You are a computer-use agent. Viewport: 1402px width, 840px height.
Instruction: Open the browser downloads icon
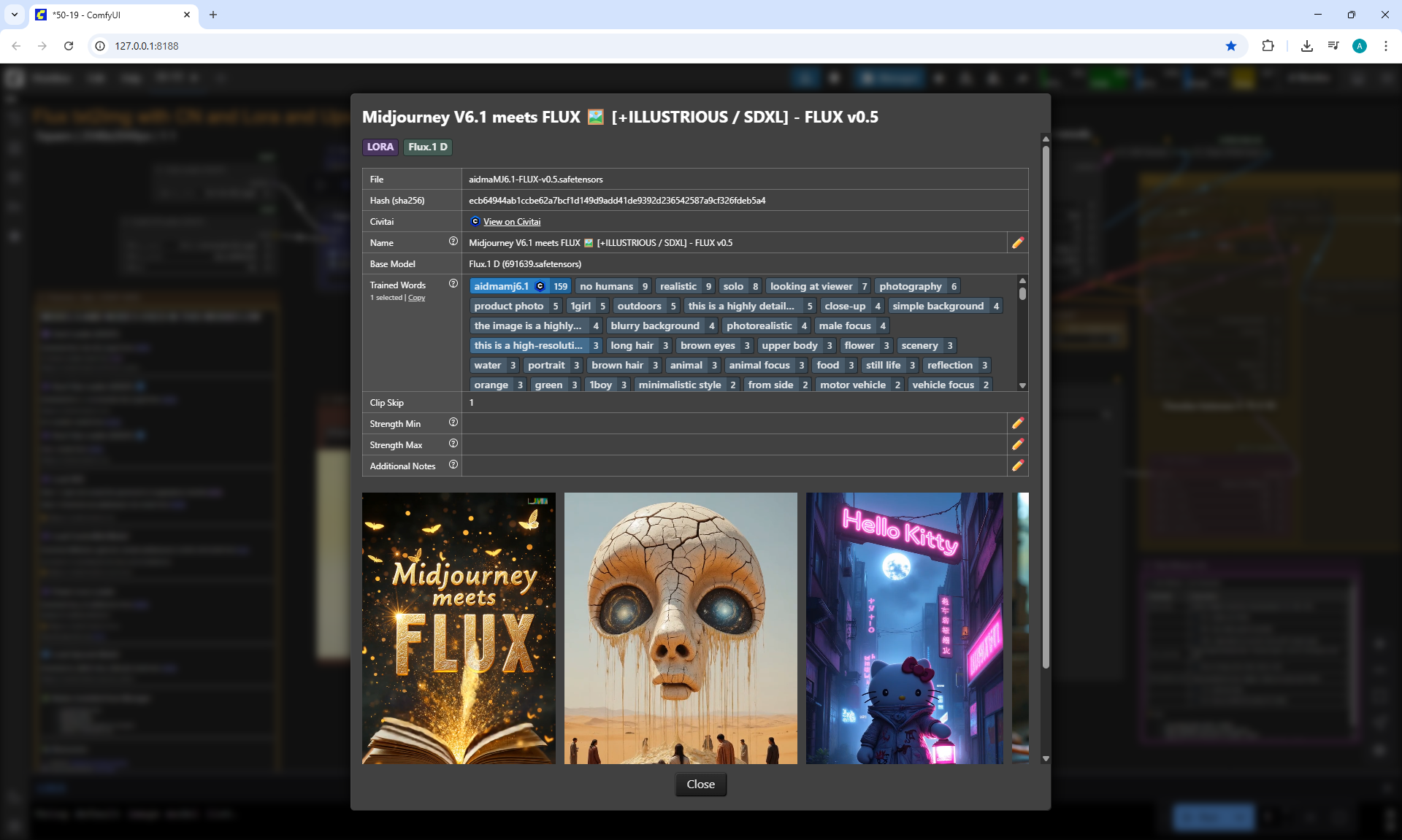[1306, 46]
